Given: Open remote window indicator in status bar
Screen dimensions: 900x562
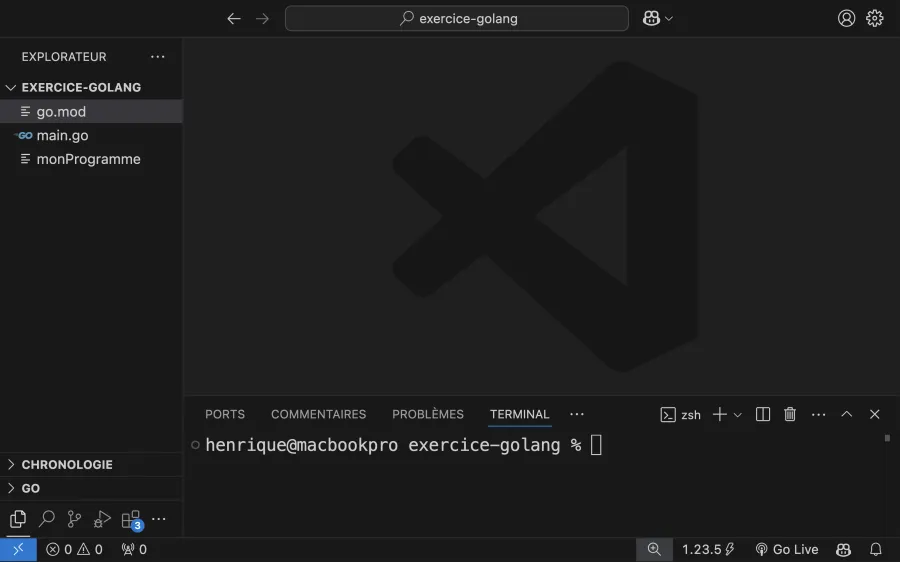Looking at the screenshot, I should 18,549.
